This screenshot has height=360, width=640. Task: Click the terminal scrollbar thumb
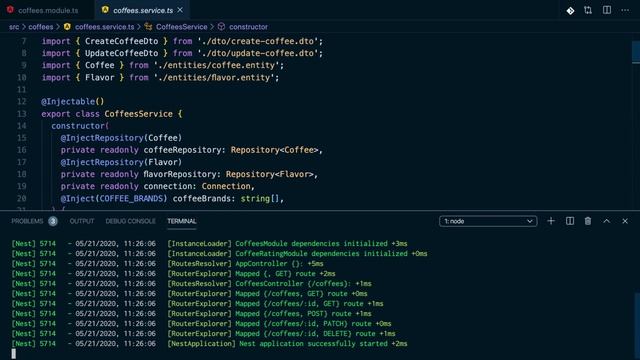pyautogui.click(x=637, y=326)
